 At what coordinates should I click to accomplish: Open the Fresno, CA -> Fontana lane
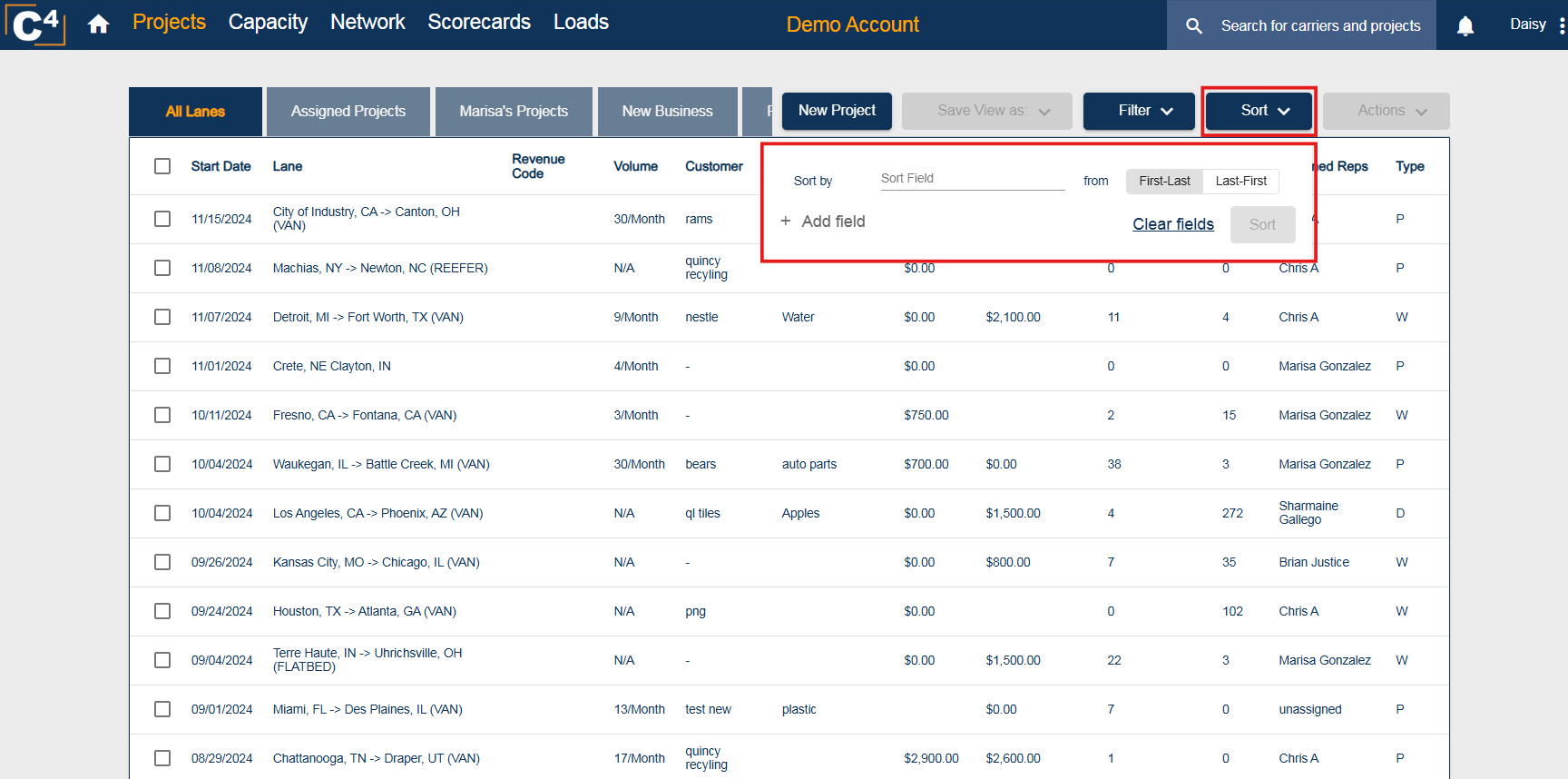coord(364,415)
